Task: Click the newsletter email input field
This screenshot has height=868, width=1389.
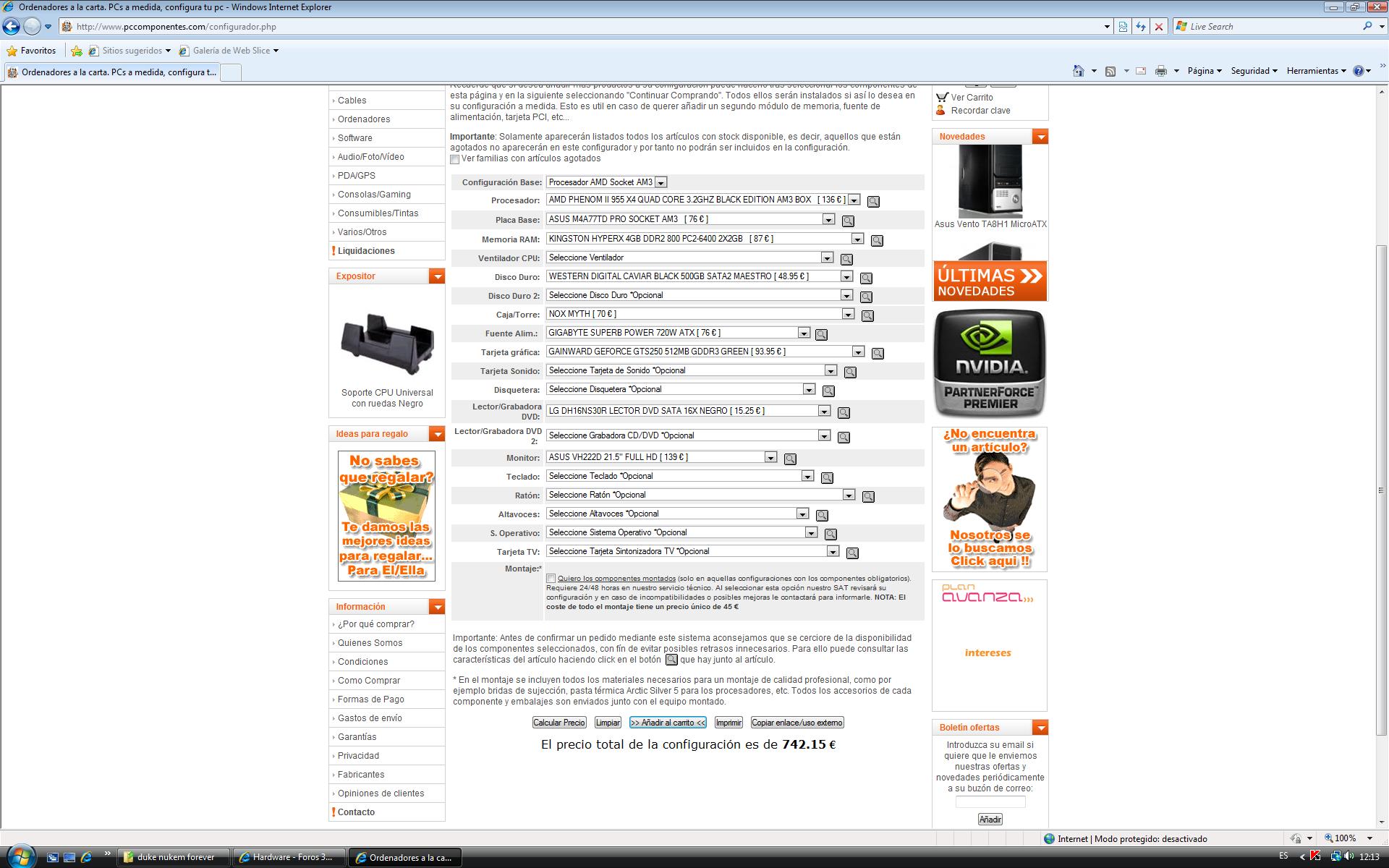Action: pos(990,802)
